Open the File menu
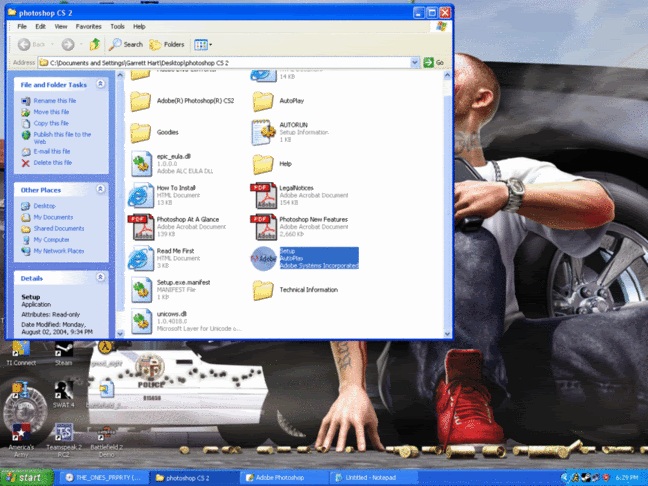Viewport: 648px width, 486px height. 22,26
